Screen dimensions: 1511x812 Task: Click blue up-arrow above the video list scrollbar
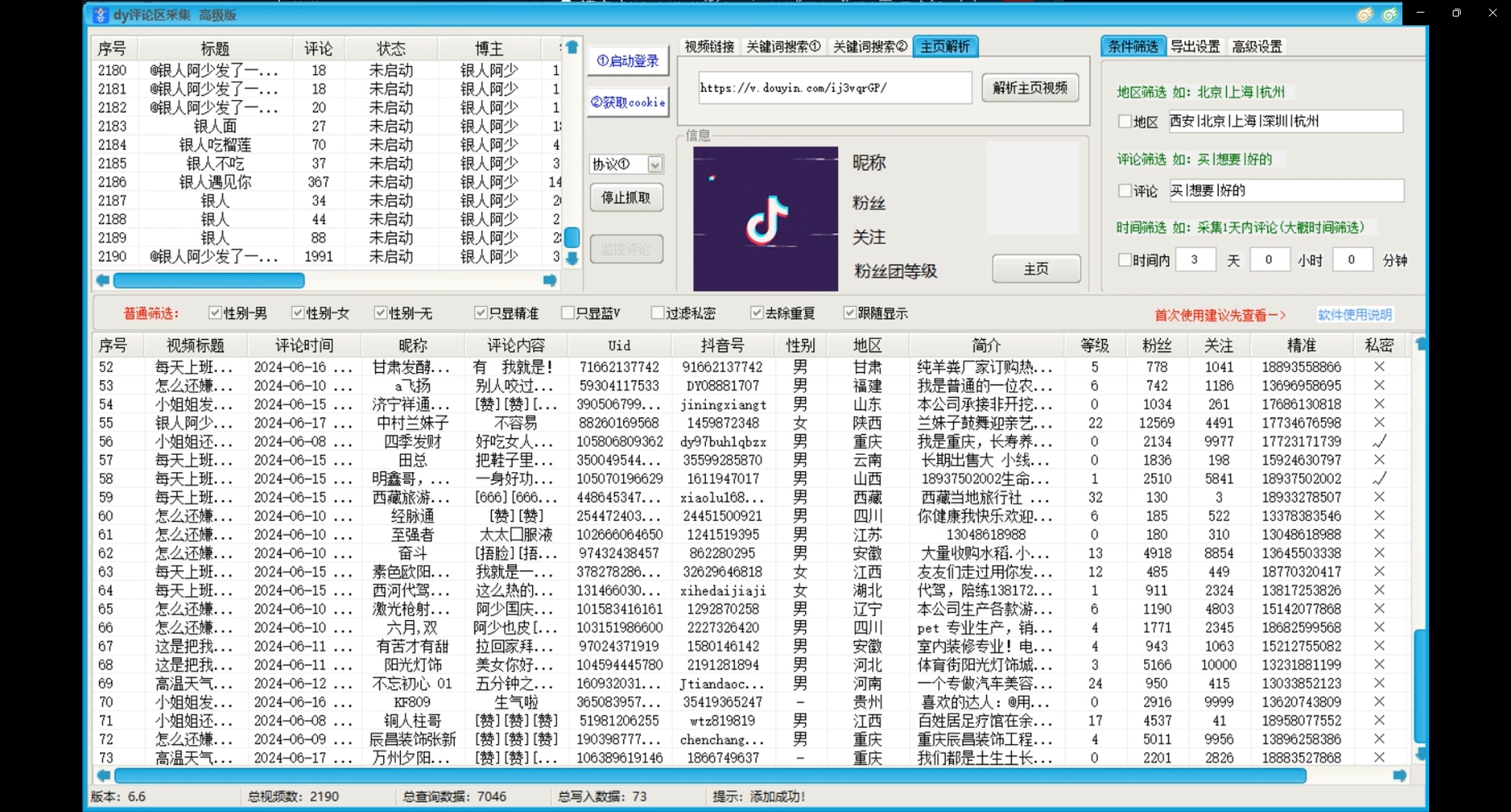coord(572,47)
